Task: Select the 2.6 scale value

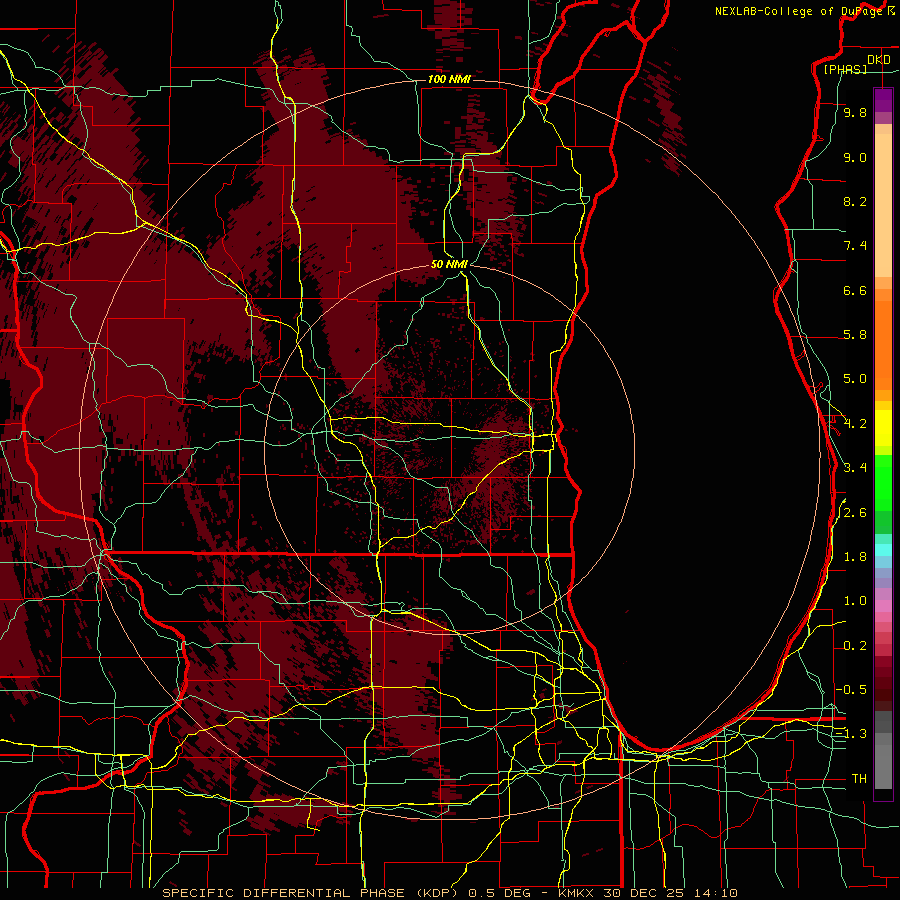Action: pos(855,513)
